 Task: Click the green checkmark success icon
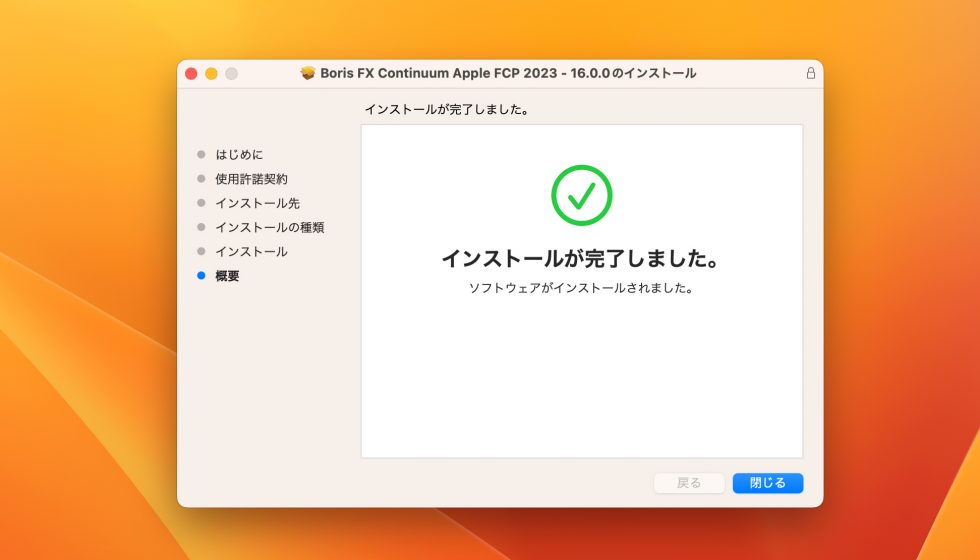[x=581, y=195]
